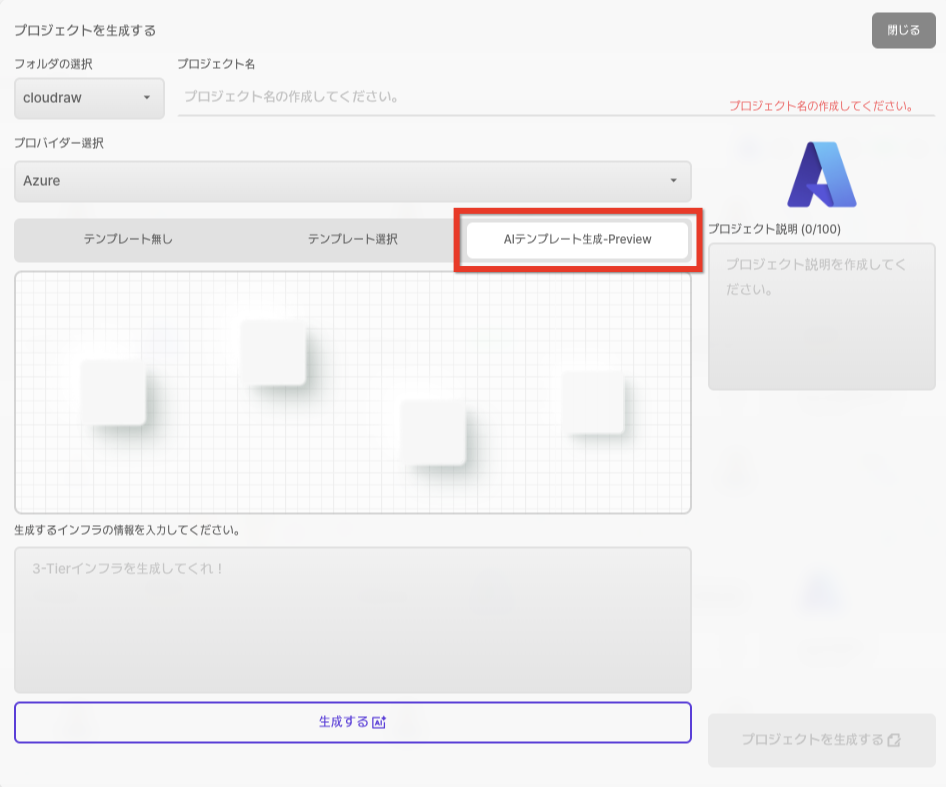
Task: Click the Azure logo icon
Action: (x=822, y=174)
